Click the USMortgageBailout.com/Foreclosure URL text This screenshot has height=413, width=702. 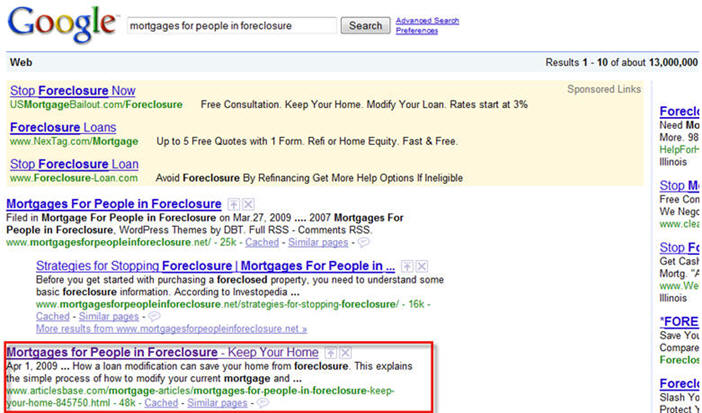point(96,104)
